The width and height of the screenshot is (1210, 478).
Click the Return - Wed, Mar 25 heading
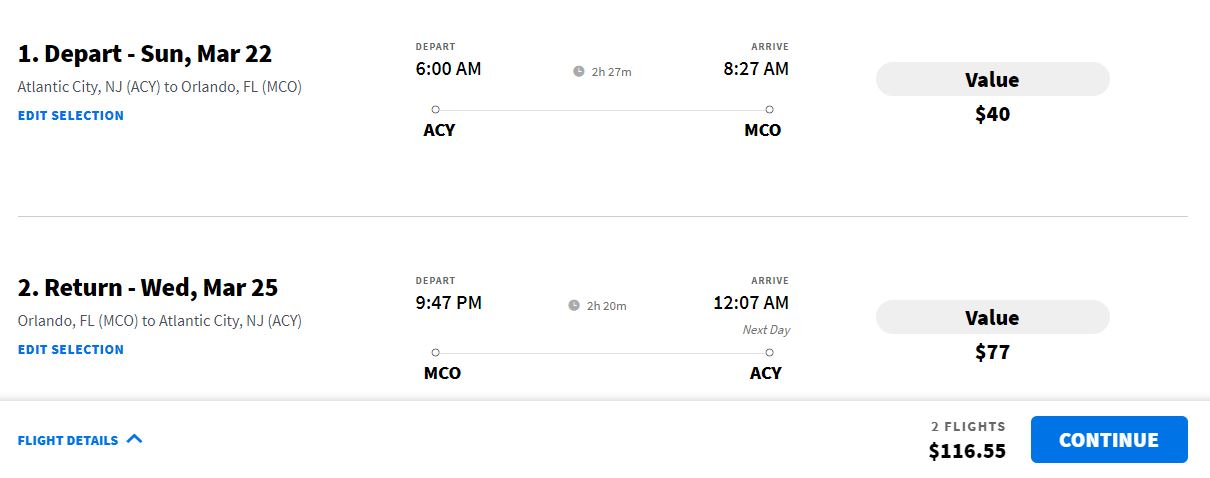(x=148, y=288)
